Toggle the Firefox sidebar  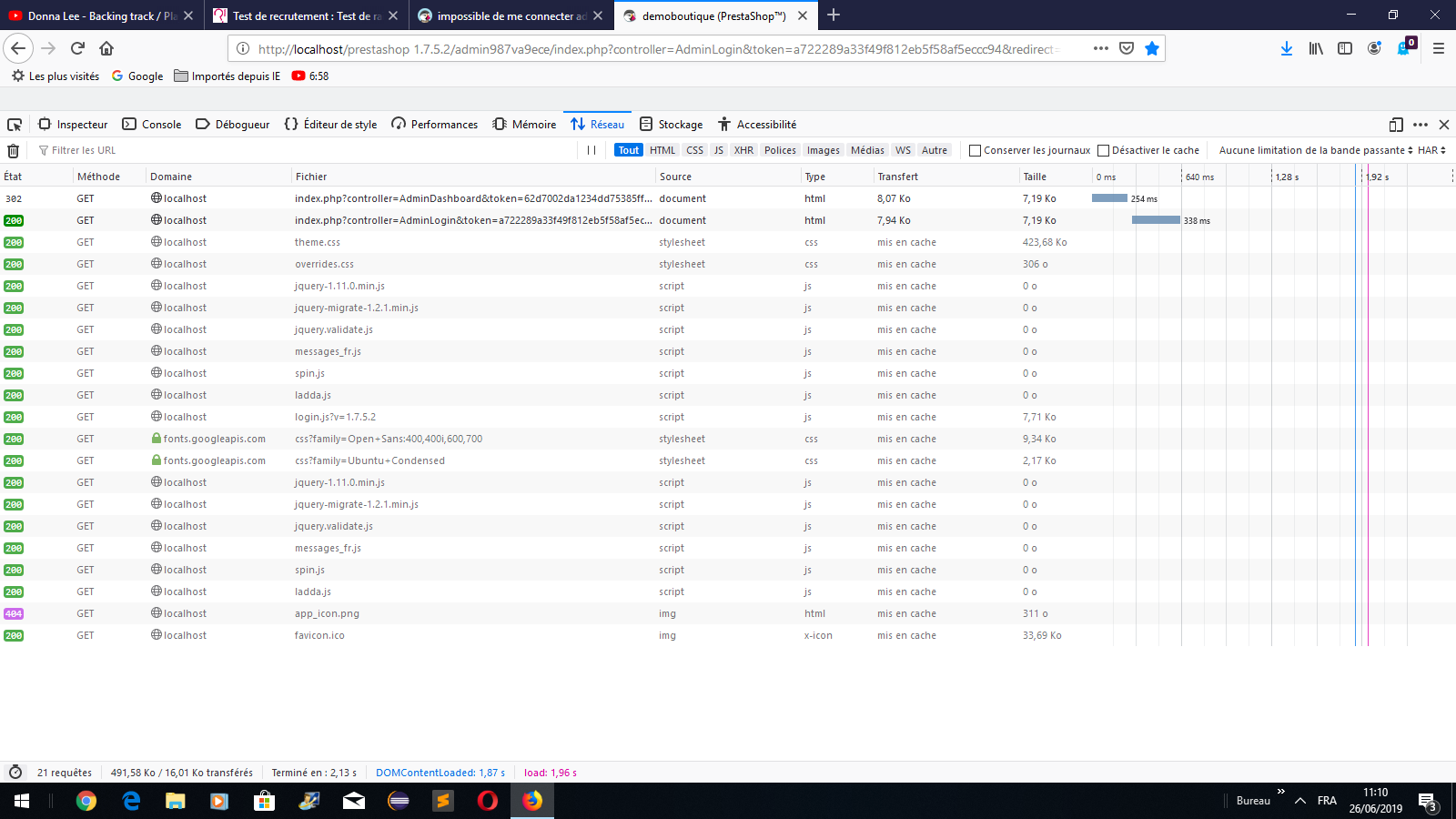point(1345,48)
